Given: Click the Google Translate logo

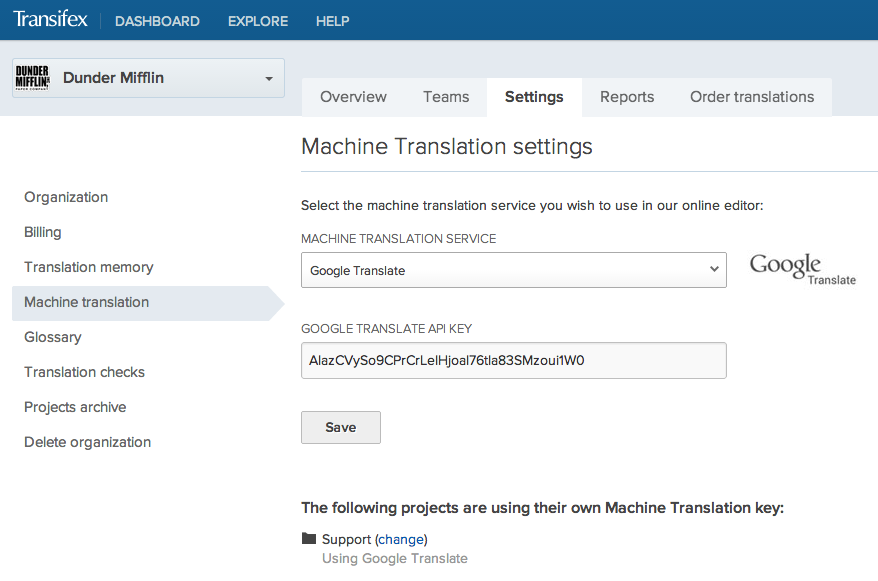Looking at the screenshot, I should [x=802, y=269].
